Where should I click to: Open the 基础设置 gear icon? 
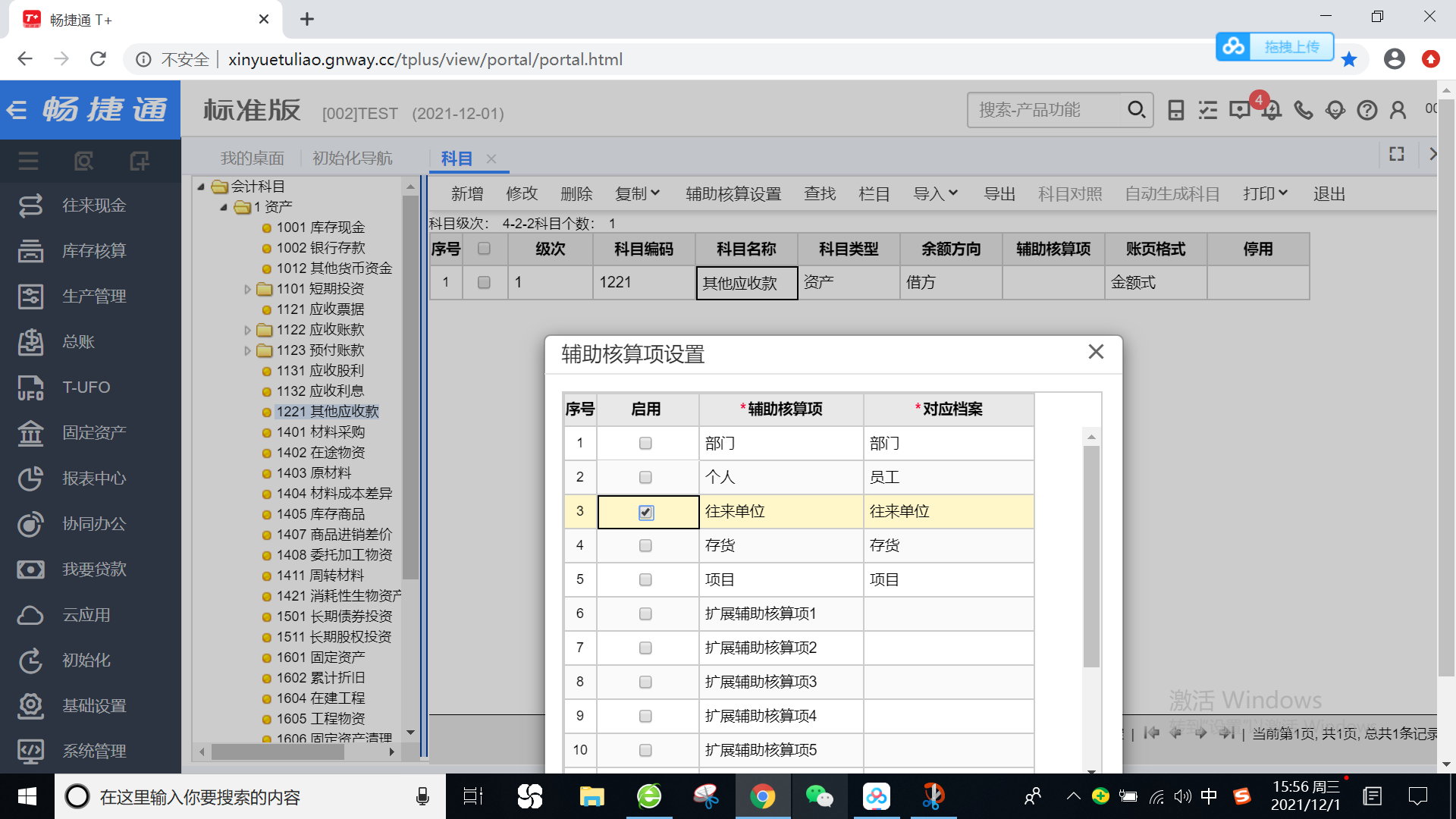pos(30,706)
